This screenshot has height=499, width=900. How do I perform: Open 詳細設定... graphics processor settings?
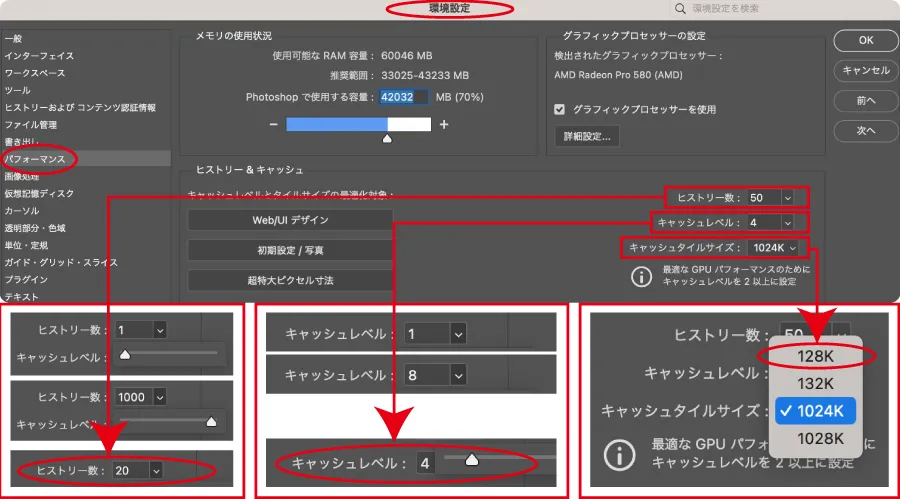[587, 135]
